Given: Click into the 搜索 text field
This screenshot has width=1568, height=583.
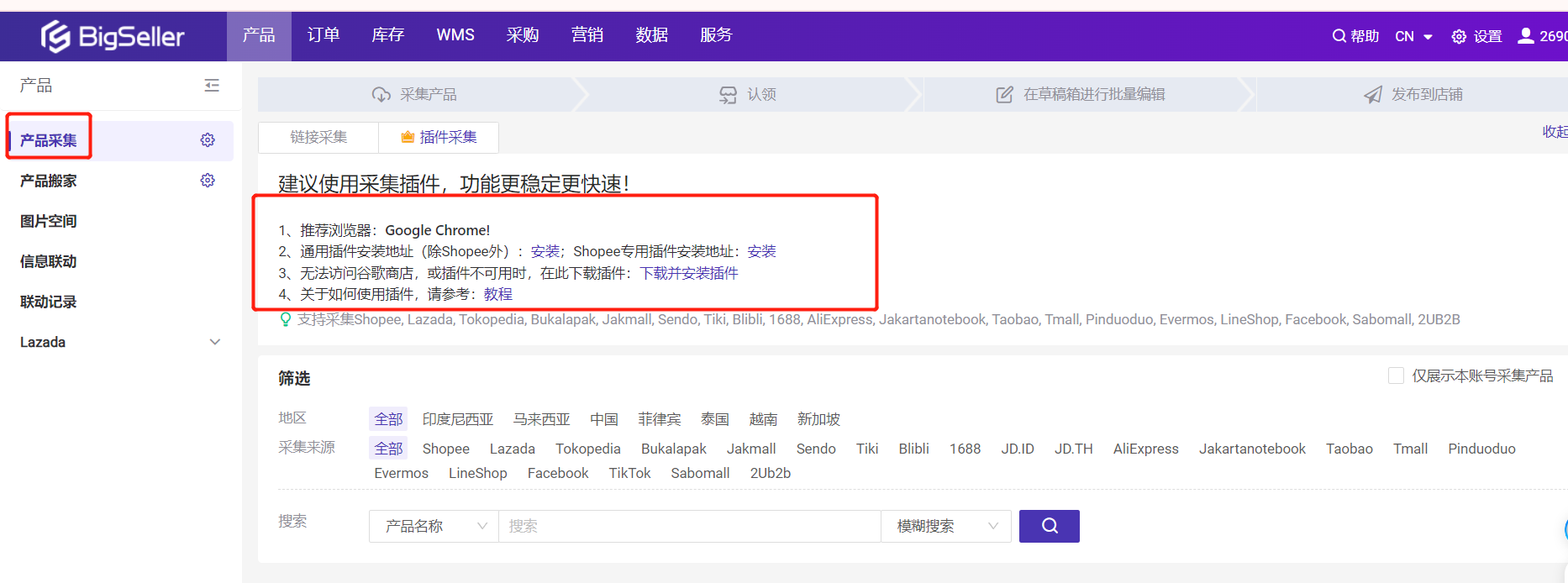Looking at the screenshot, I should coord(689,526).
